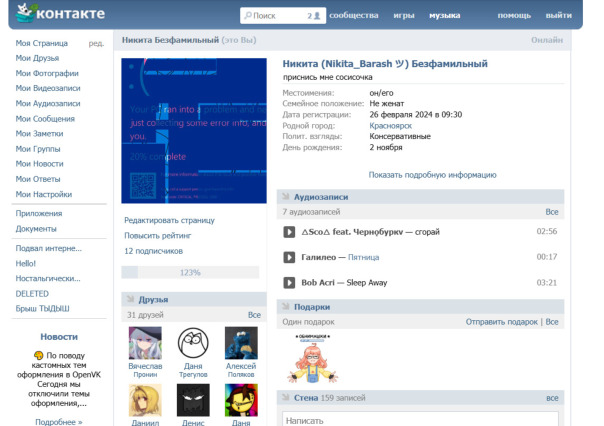Play the △Sco△ feat. Чернобурkv track

pos(289,232)
